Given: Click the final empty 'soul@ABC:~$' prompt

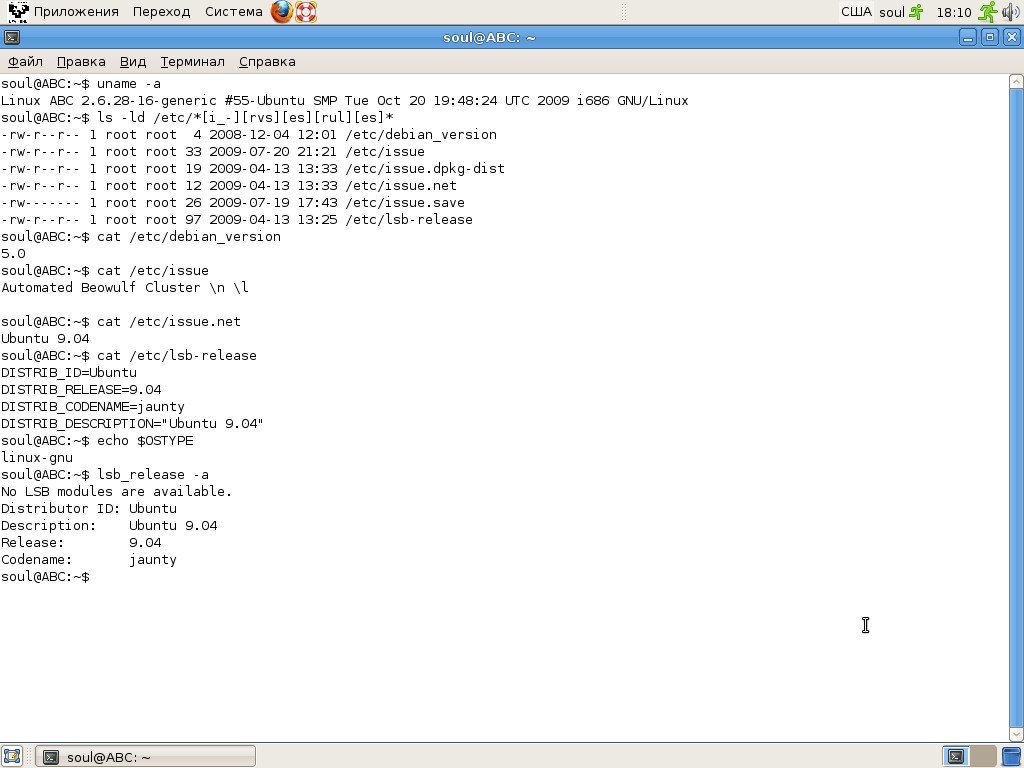Looking at the screenshot, I should (45, 576).
